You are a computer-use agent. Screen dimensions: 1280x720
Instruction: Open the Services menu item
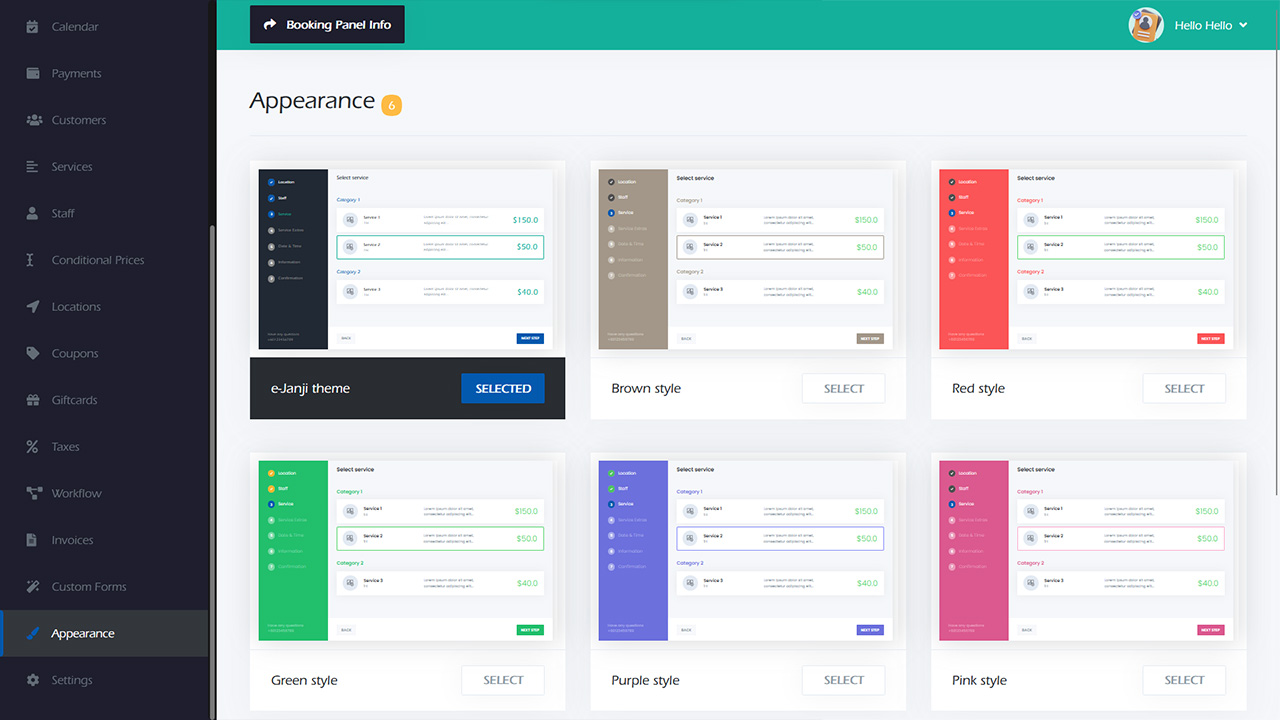(x=72, y=167)
